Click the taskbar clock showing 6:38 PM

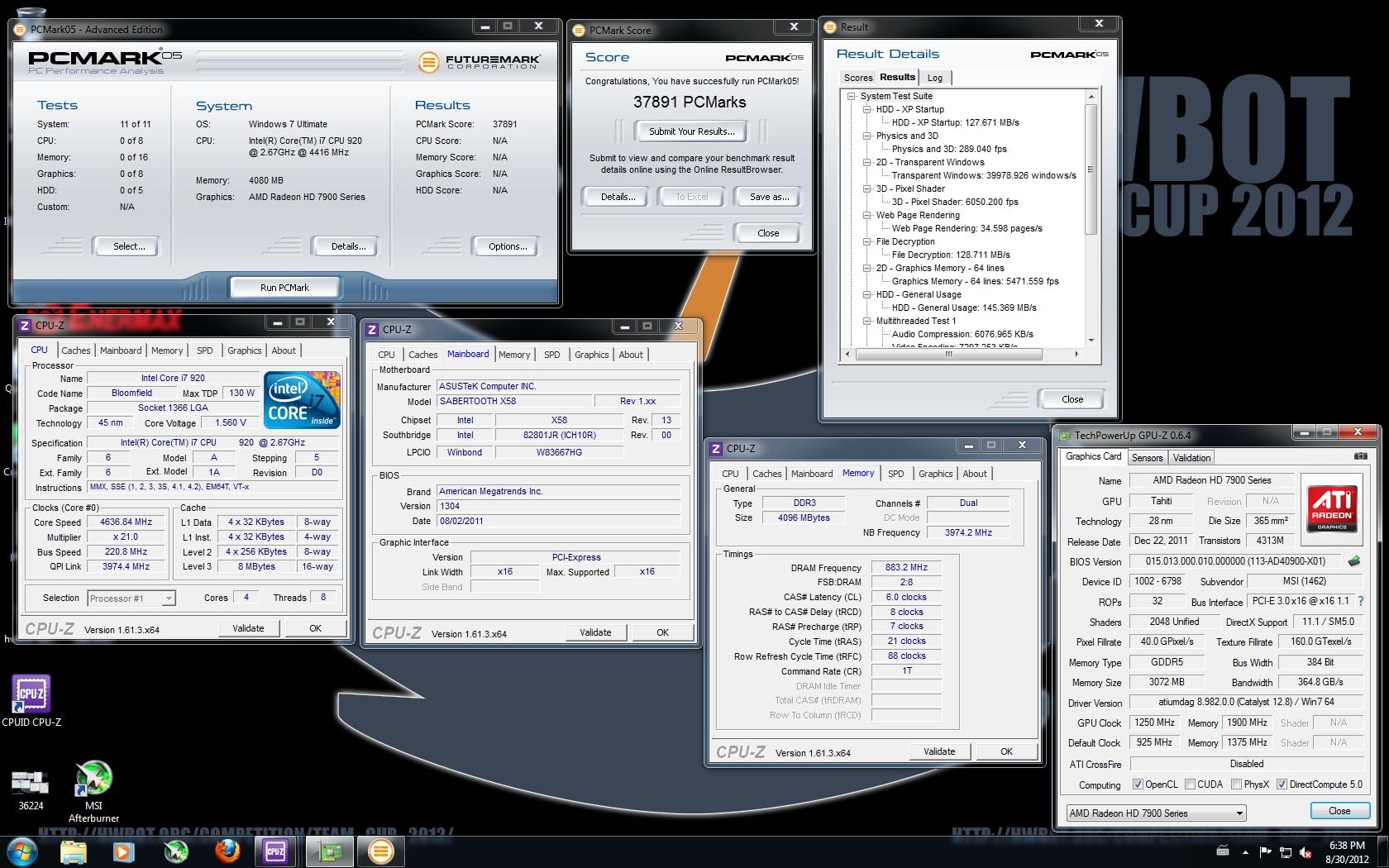[1347, 851]
